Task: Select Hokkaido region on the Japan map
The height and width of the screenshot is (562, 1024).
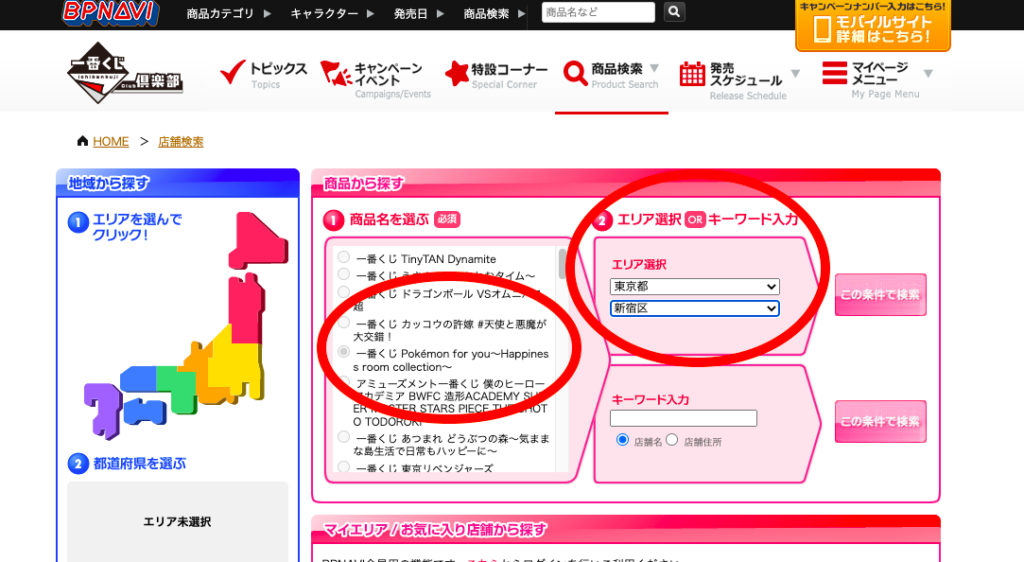Action: (258, 240)
